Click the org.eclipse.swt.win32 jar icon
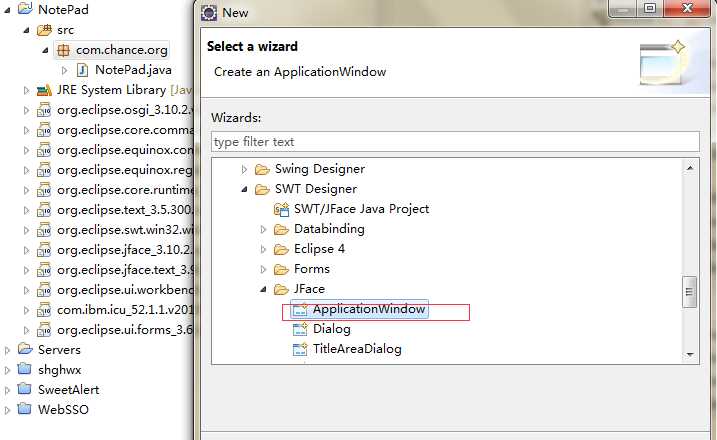 pyautogui.click(x=44, y=230)
